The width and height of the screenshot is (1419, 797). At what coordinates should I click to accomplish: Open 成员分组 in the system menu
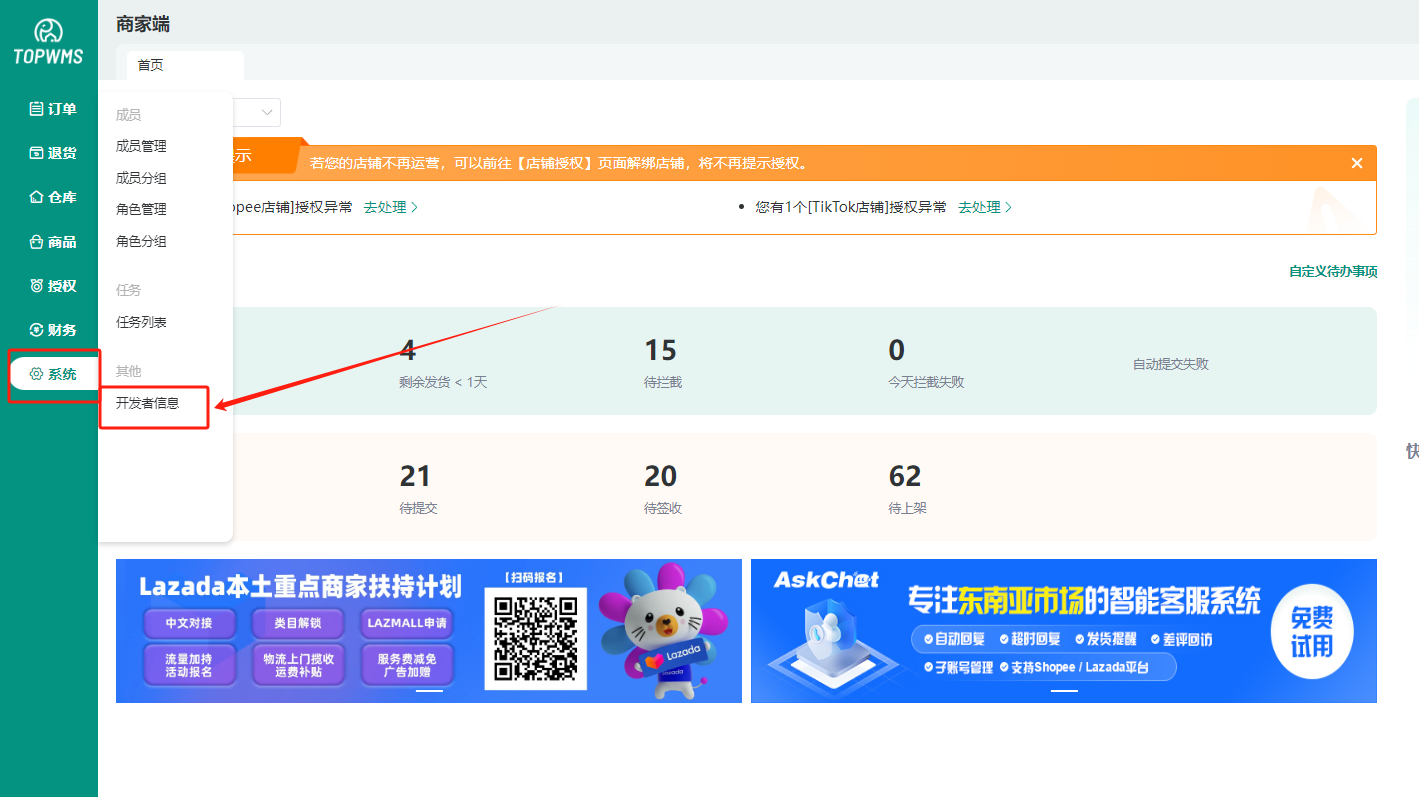(141, 178)
